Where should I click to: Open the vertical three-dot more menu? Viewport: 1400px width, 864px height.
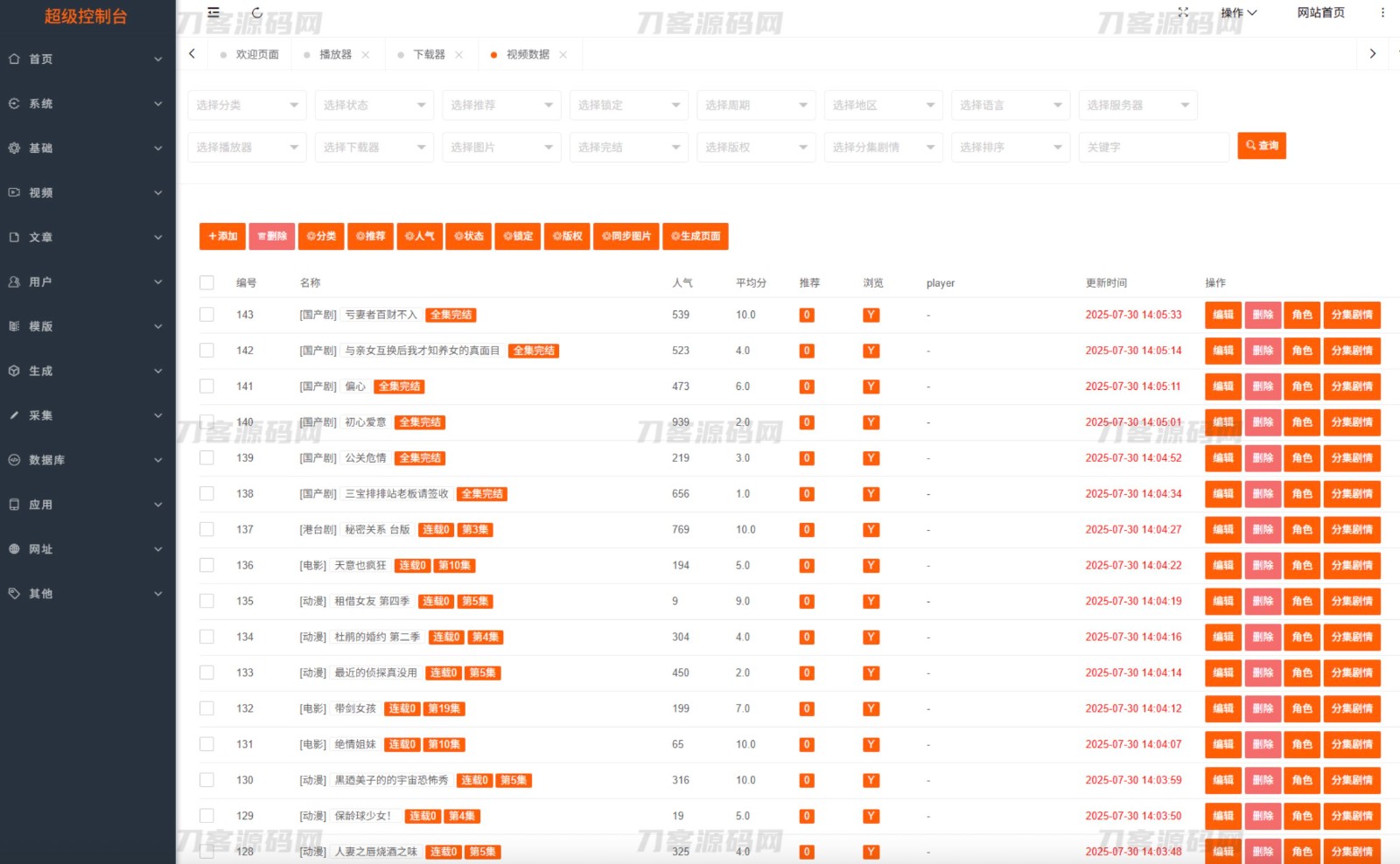[1382, 13]
